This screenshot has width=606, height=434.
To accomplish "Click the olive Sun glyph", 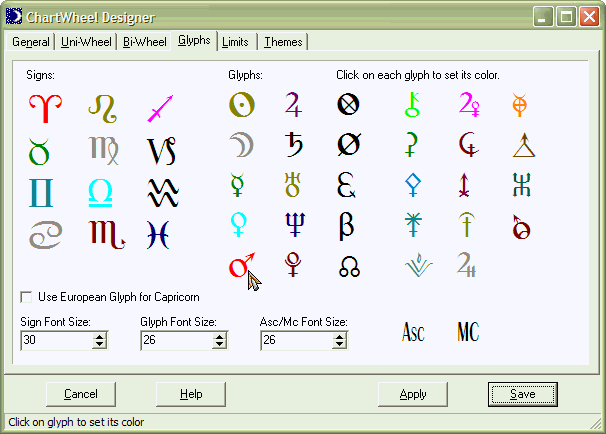I will pos(242,104).
